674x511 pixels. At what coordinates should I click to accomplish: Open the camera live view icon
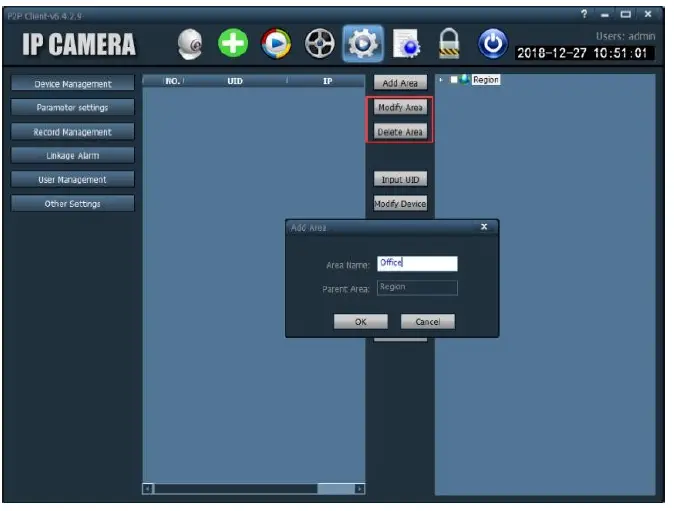[190, 44]
